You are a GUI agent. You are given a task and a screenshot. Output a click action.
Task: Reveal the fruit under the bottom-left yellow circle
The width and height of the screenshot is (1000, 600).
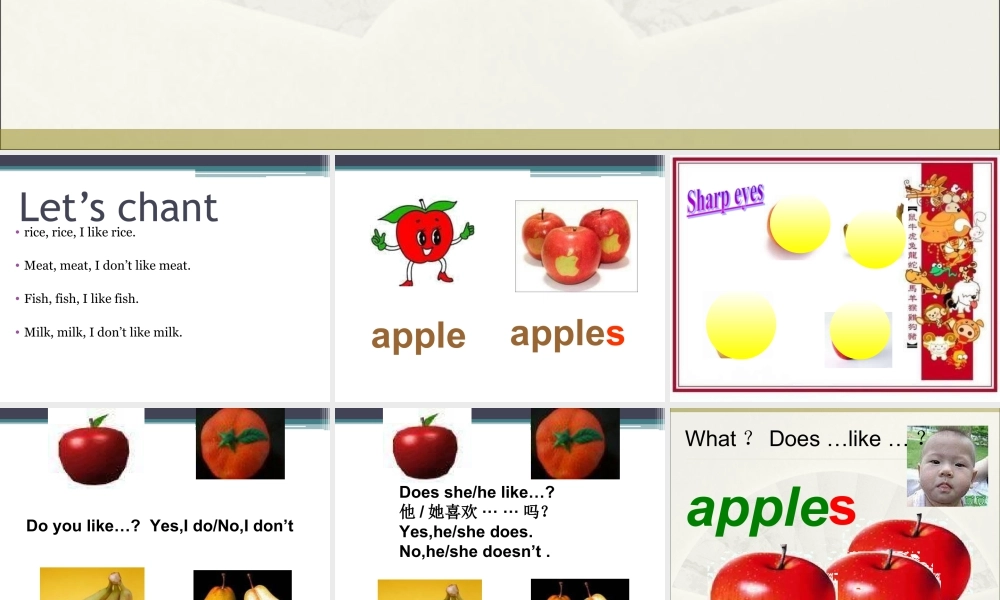tap(739, 324)
